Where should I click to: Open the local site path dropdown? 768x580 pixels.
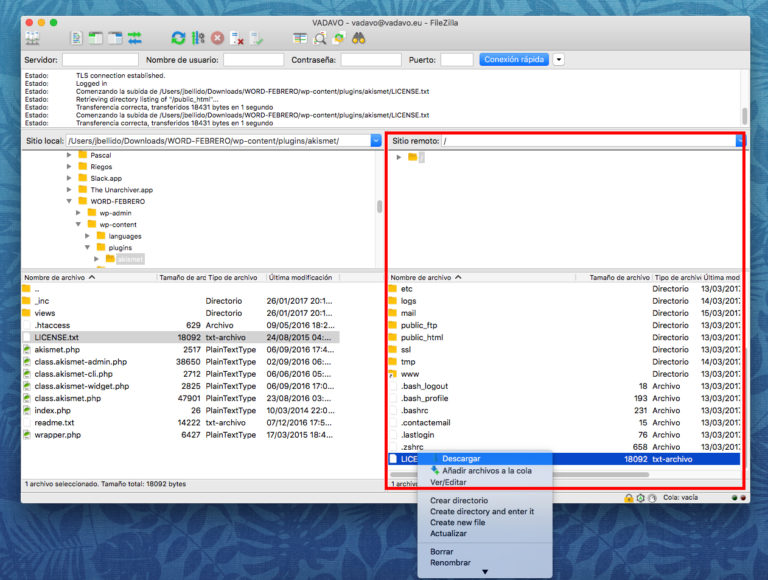click(x=376, y=141)
